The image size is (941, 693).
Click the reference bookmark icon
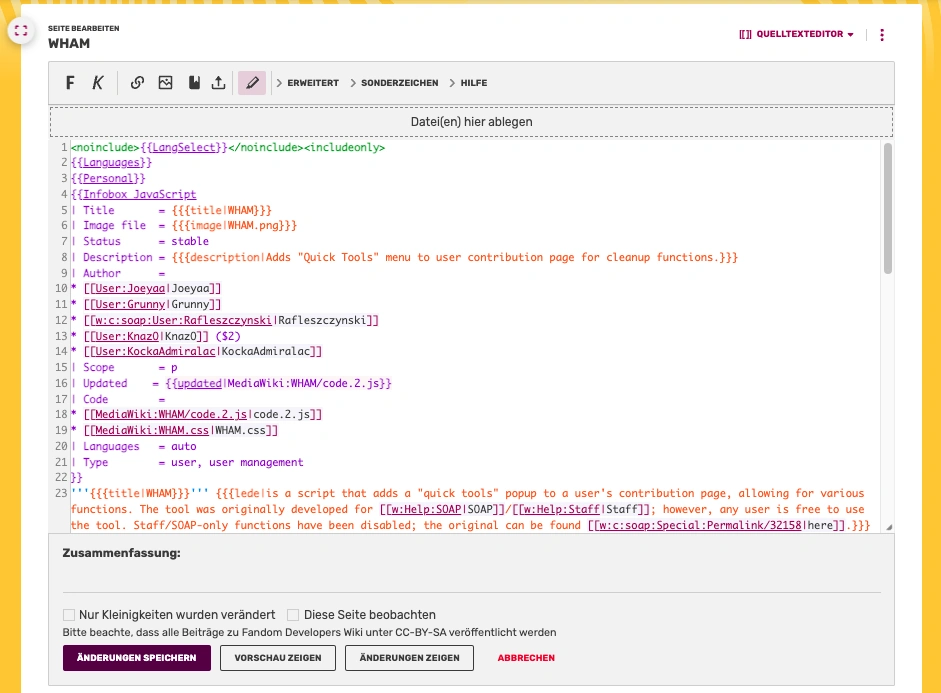193,83
